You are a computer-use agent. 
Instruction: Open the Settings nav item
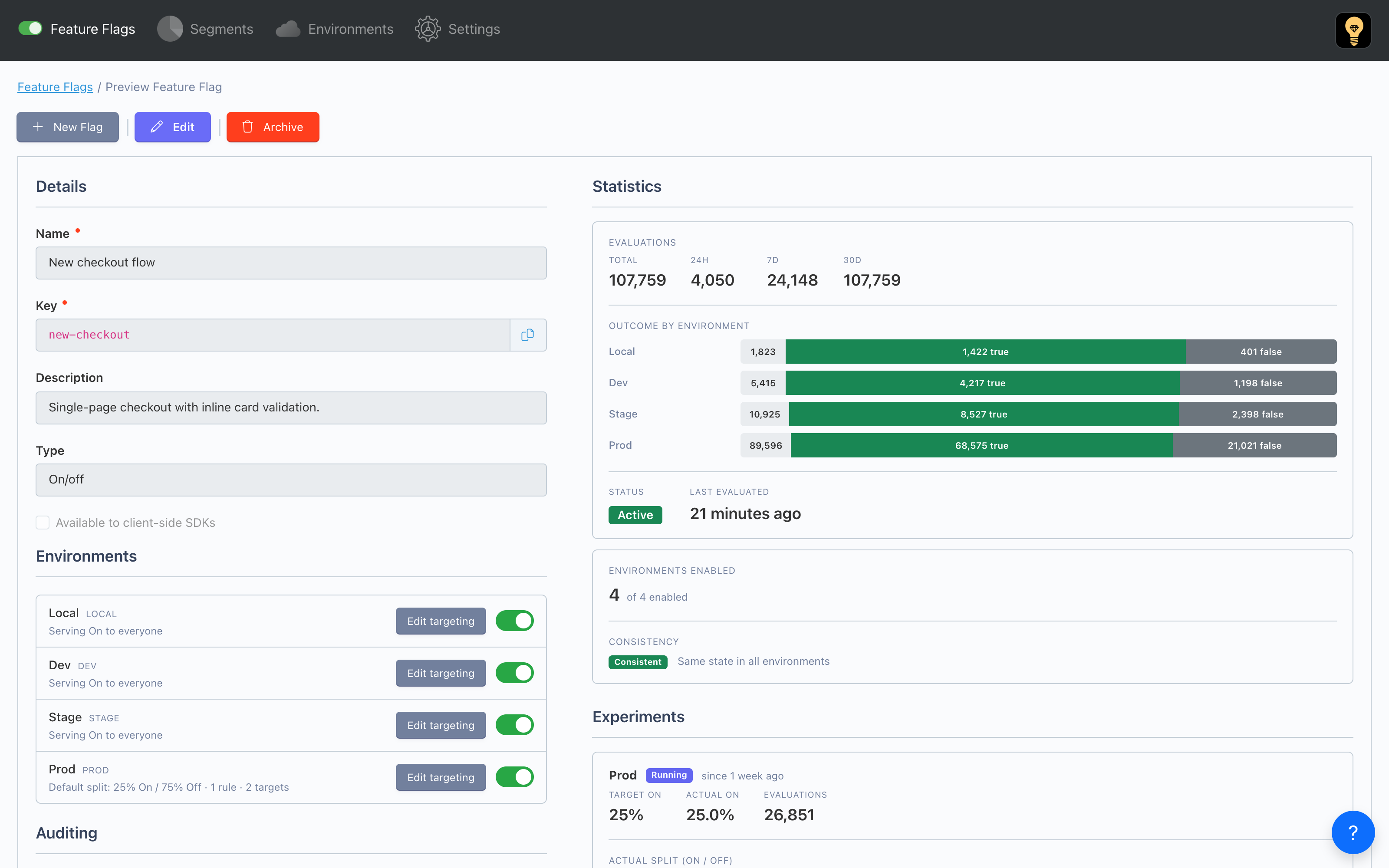(x=458, y=29)
